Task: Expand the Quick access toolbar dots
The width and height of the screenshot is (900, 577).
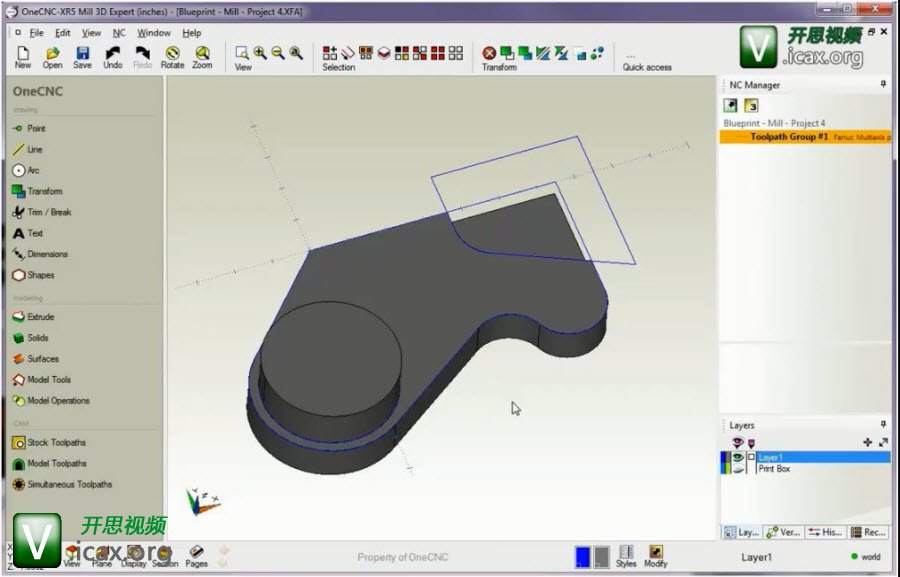Action: click(631, 56)
